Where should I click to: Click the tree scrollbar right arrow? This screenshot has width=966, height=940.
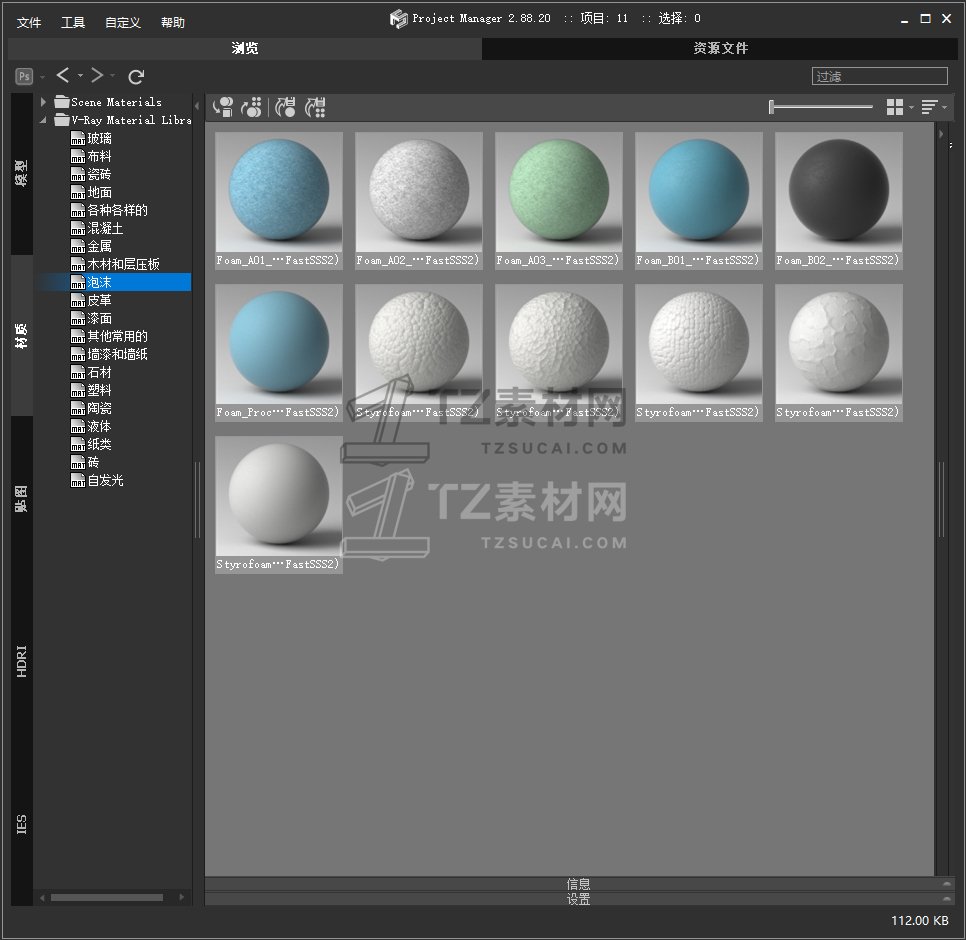point(182,897)
